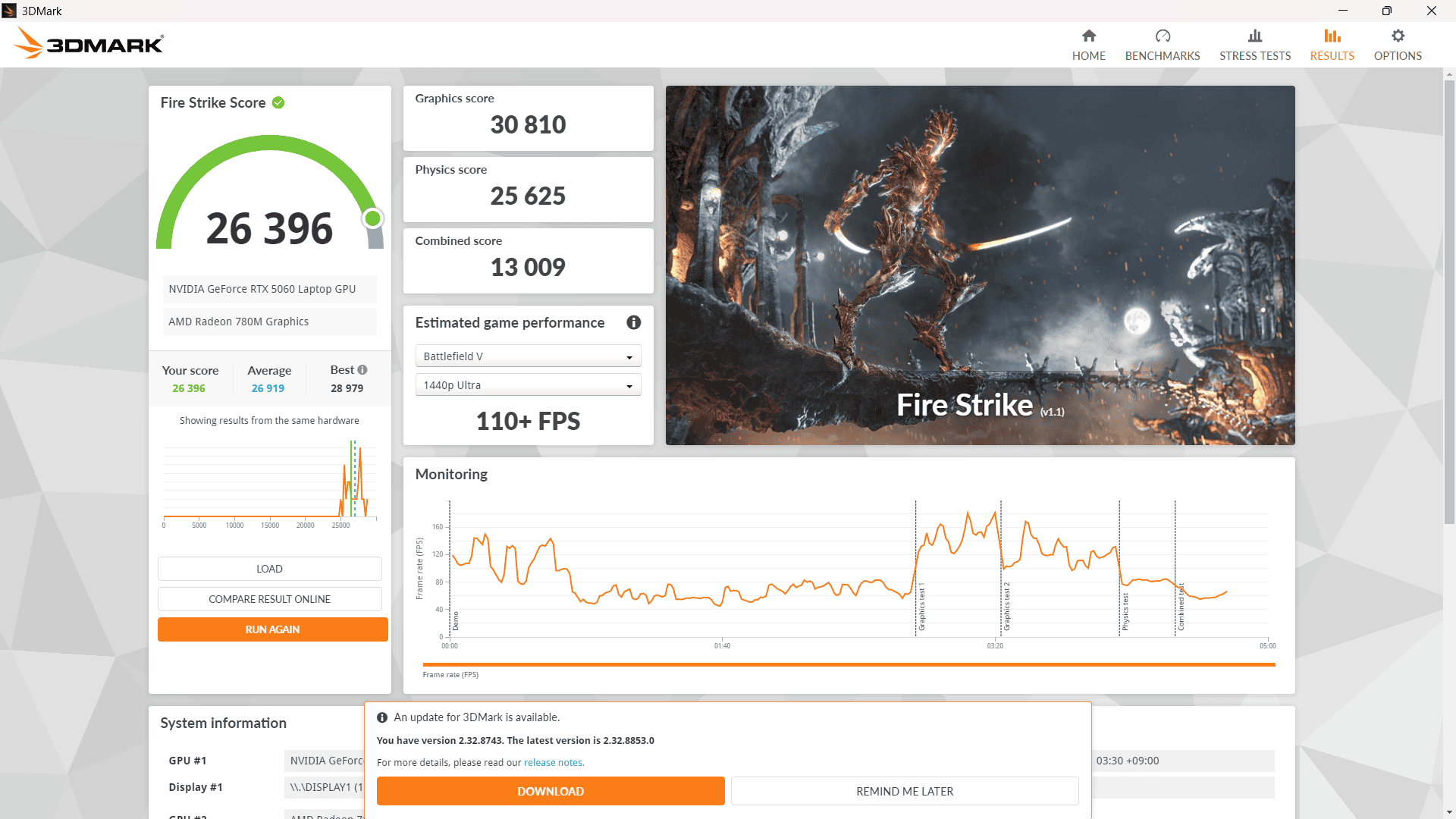Viewport: 1456px width, 819px height.
Task: Click the 3DMark logo
Action: [x=88, y=42]
